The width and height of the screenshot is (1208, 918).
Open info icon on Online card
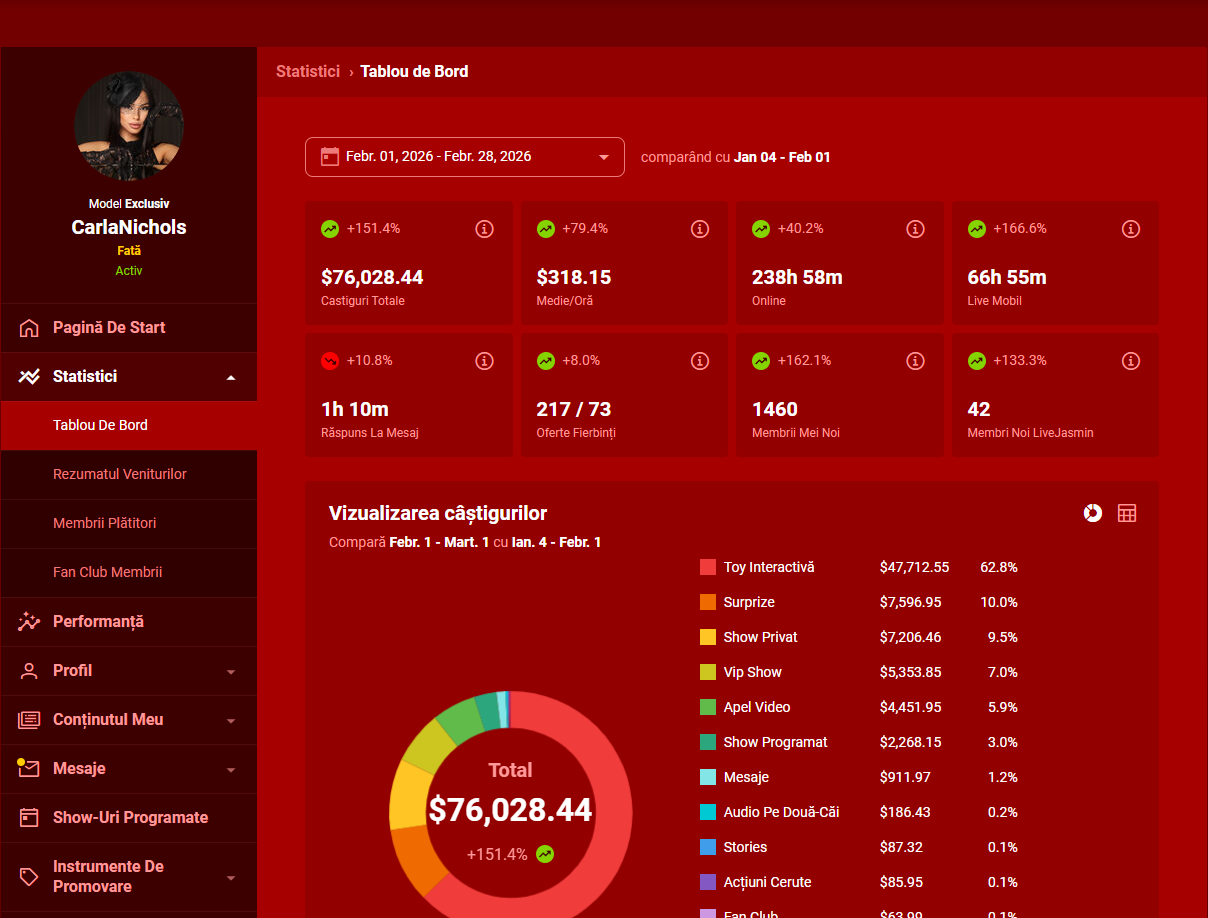915,229
